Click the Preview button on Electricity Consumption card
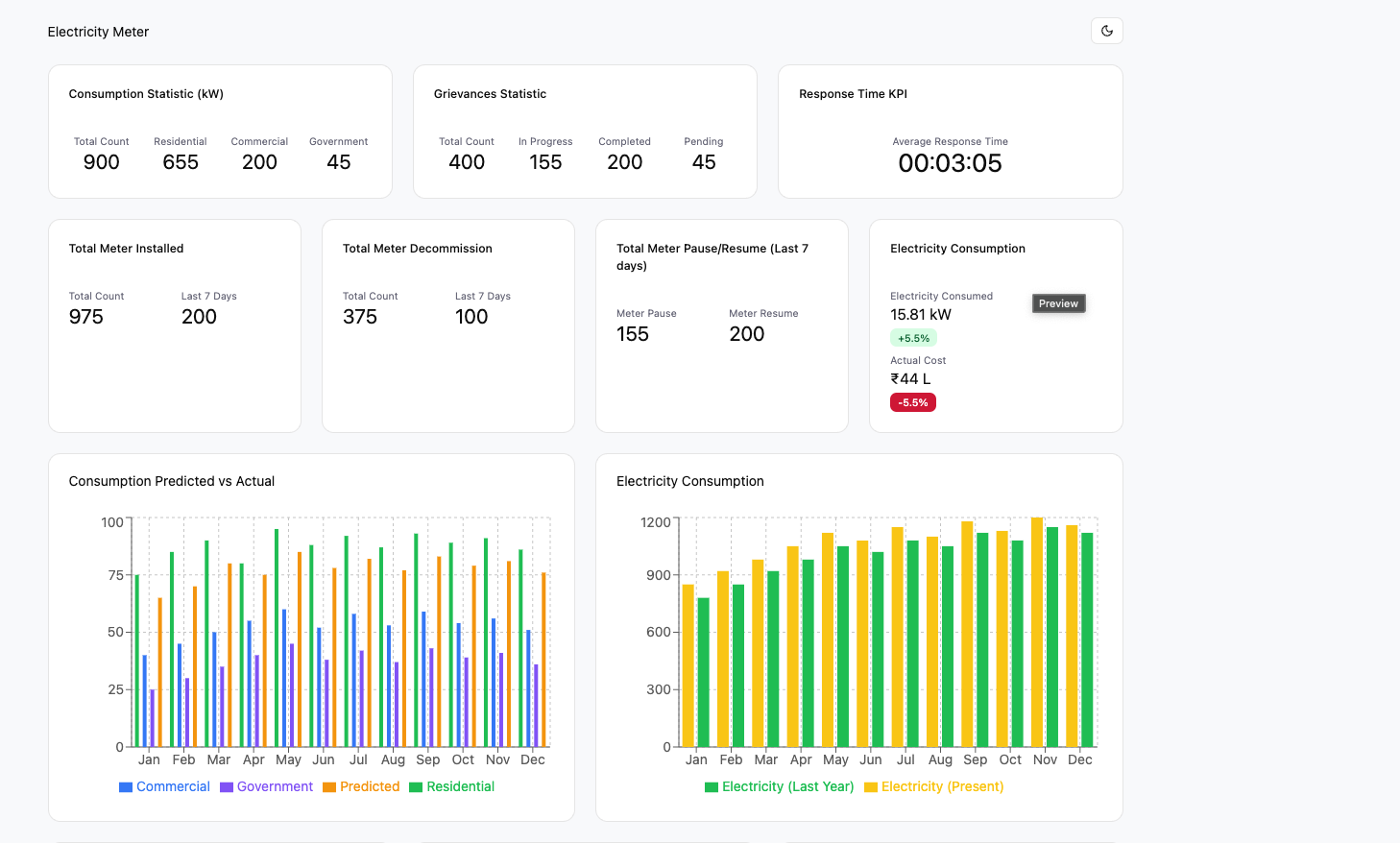Viewport: 1400px width, 843px height. [x=1058, y=302]
